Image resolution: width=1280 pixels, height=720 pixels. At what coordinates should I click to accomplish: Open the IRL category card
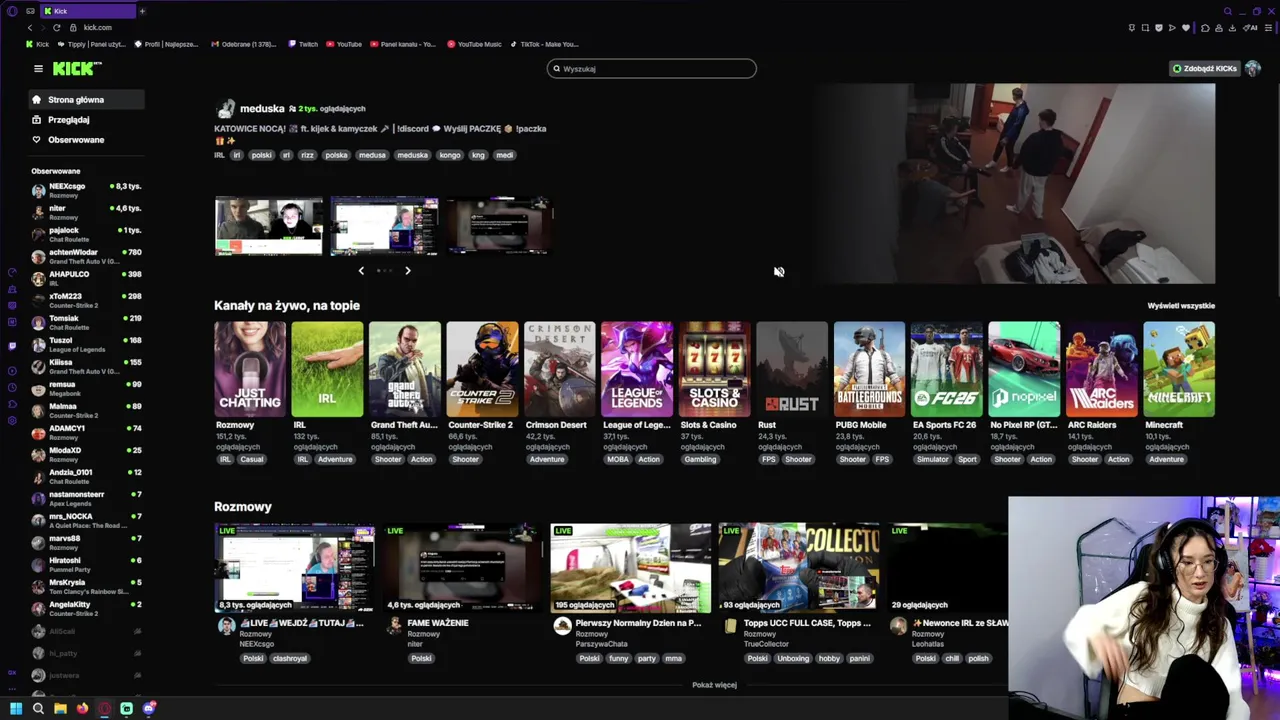[x=327, y=369]
